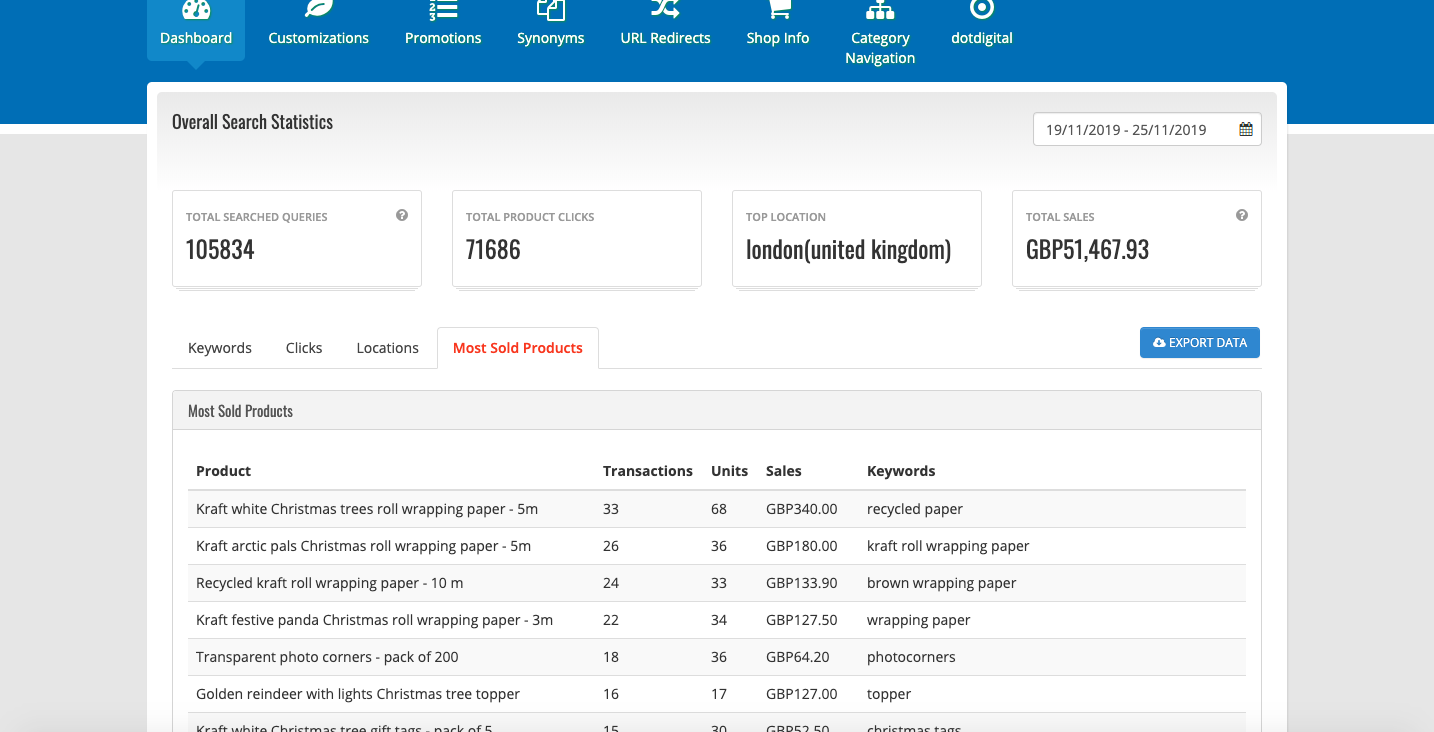Click the Overall Search Statistics heading
This screenshot has height=732, width=1434.
point(252,122)
